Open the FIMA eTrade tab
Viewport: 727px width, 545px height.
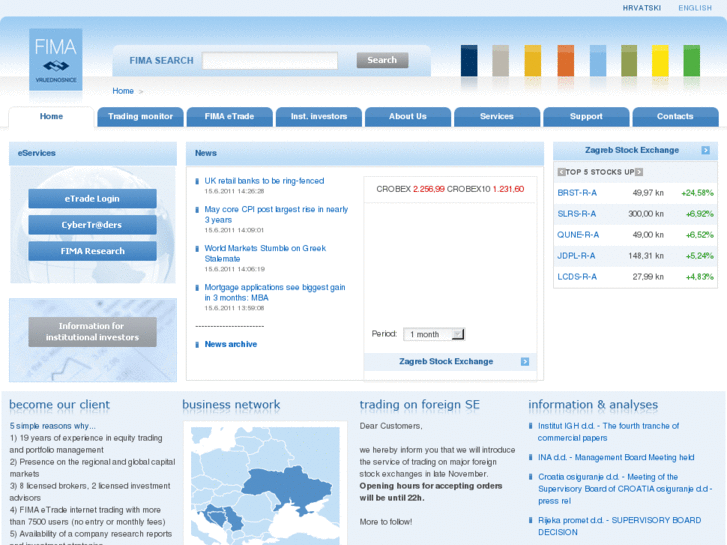click(x=230, y=117)
